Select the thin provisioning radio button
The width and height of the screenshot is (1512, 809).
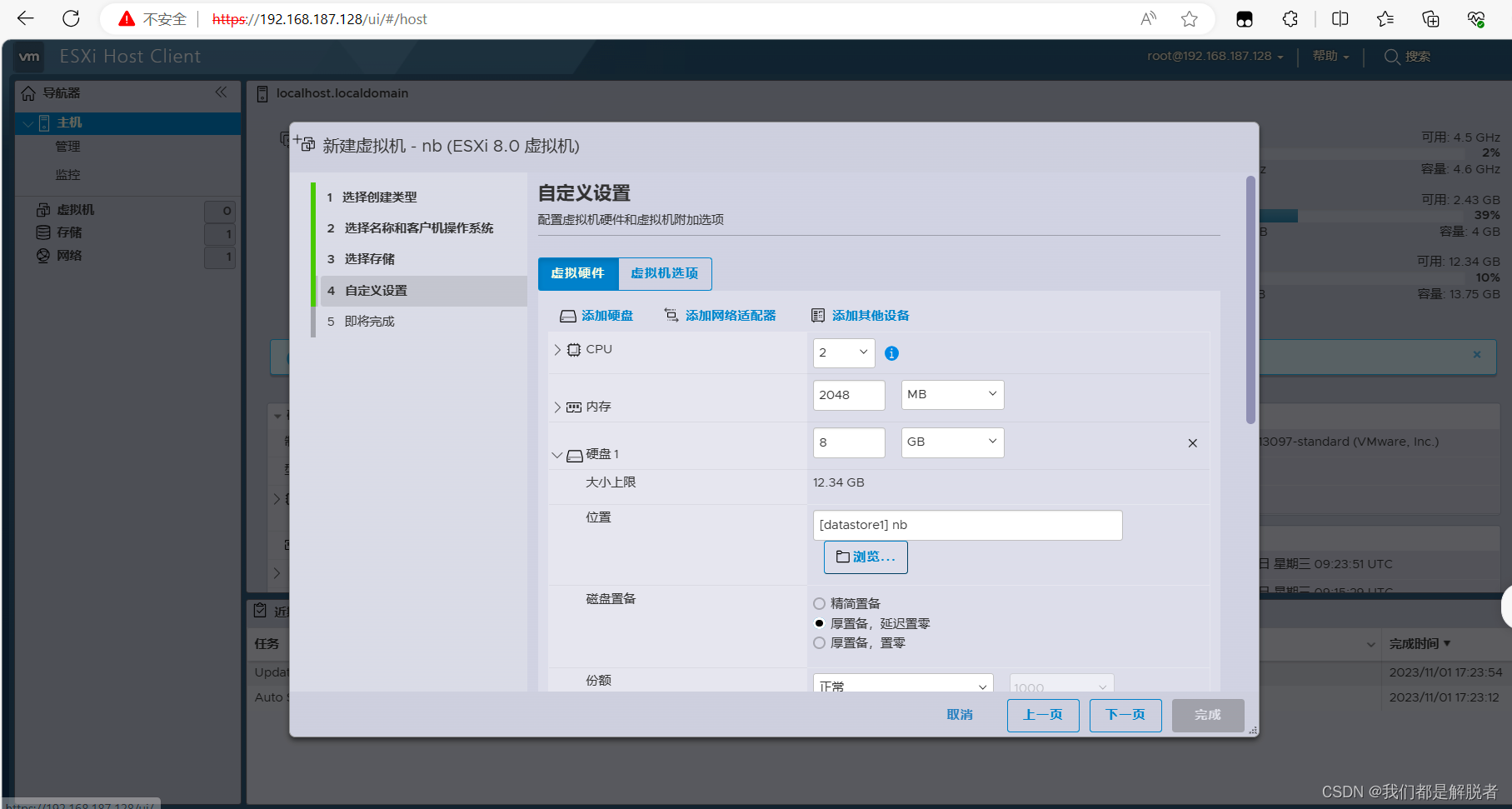click(x=820, y=603)
